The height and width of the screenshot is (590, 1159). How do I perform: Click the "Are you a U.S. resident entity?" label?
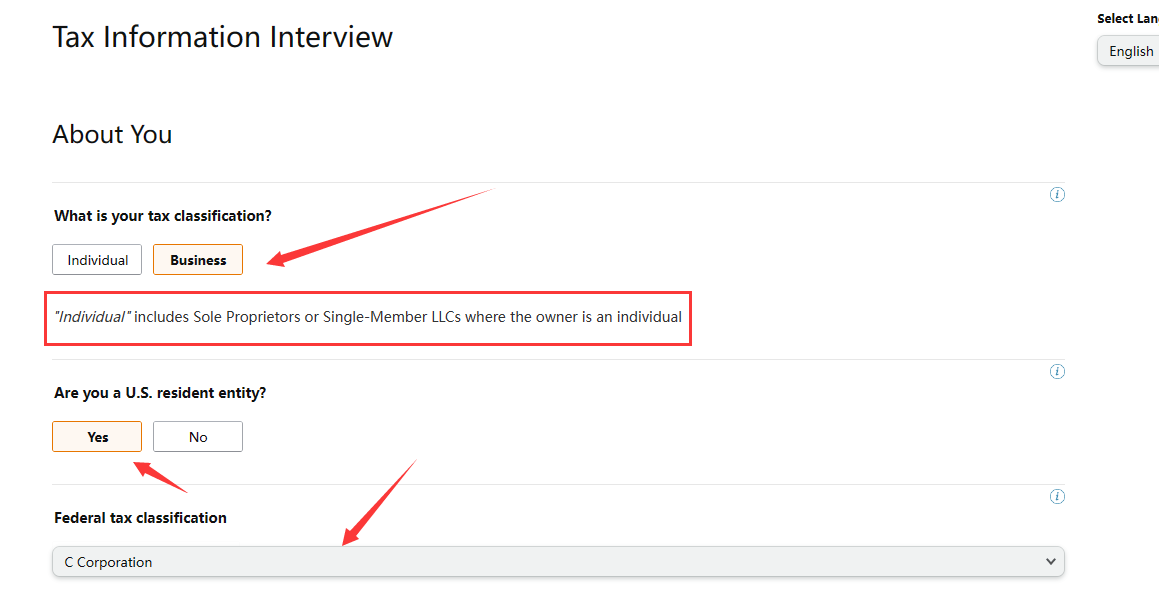click(160, 393)
